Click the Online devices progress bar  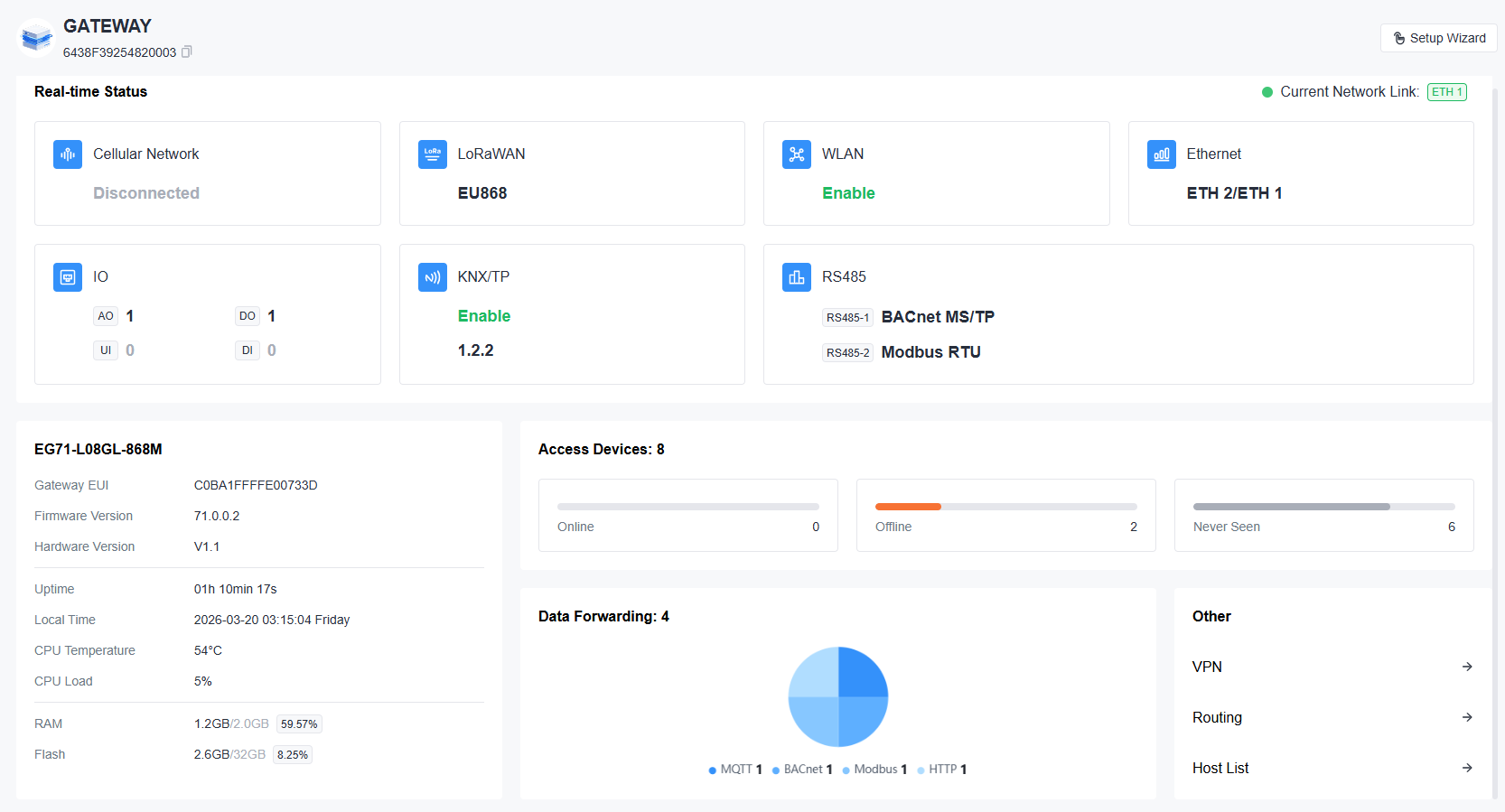687,507
